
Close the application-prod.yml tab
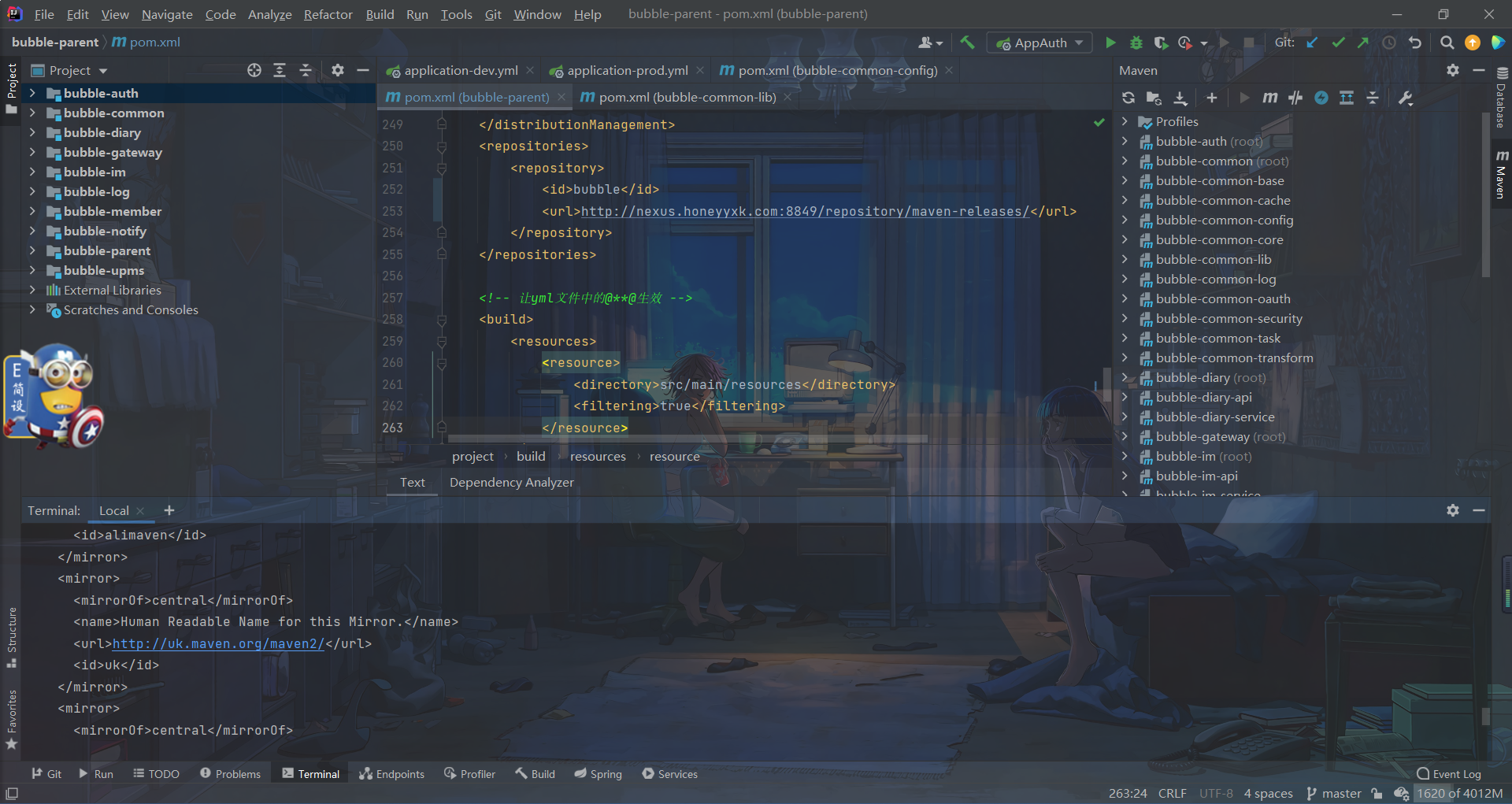(700, 70)
